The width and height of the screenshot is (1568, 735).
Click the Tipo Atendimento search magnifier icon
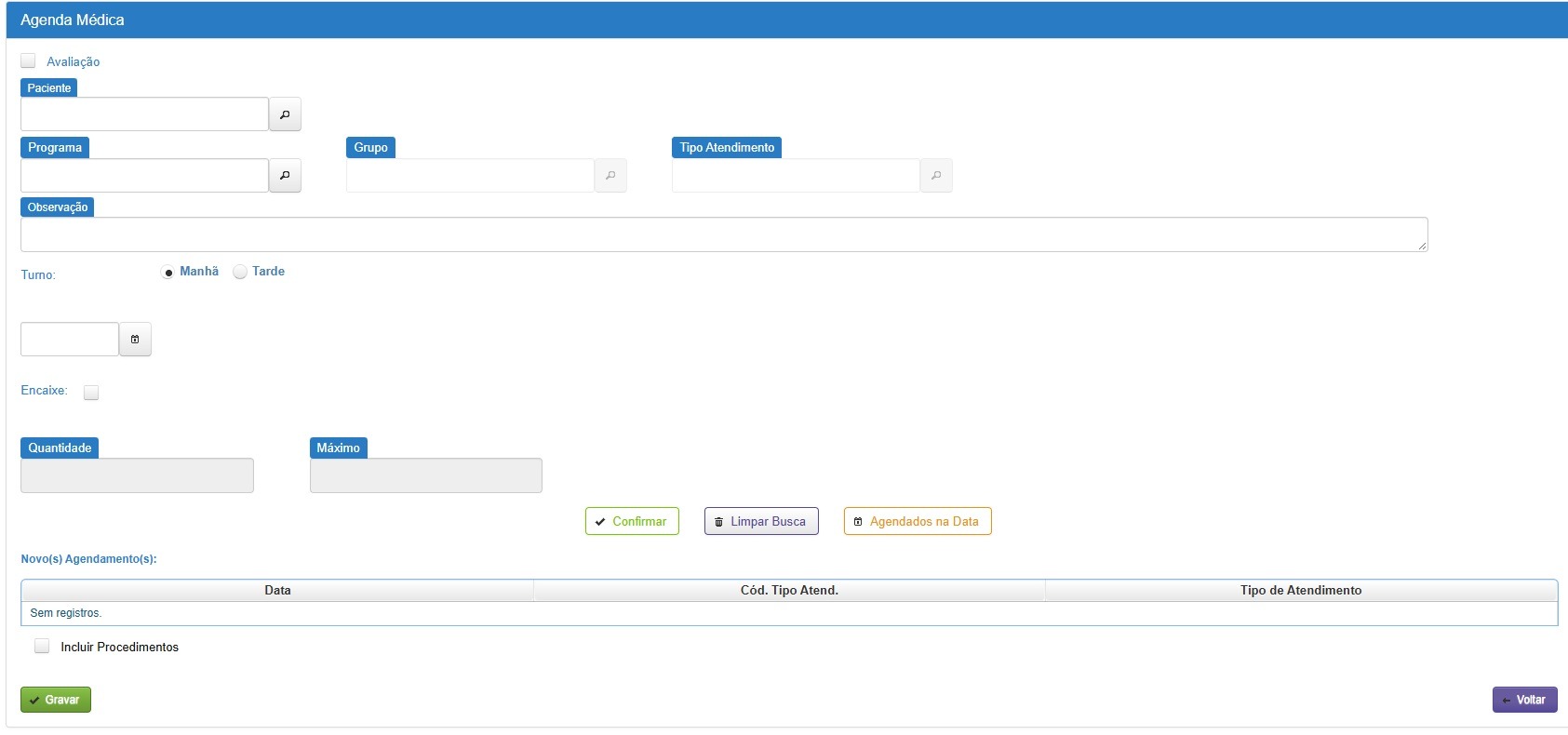click(936, 175)
